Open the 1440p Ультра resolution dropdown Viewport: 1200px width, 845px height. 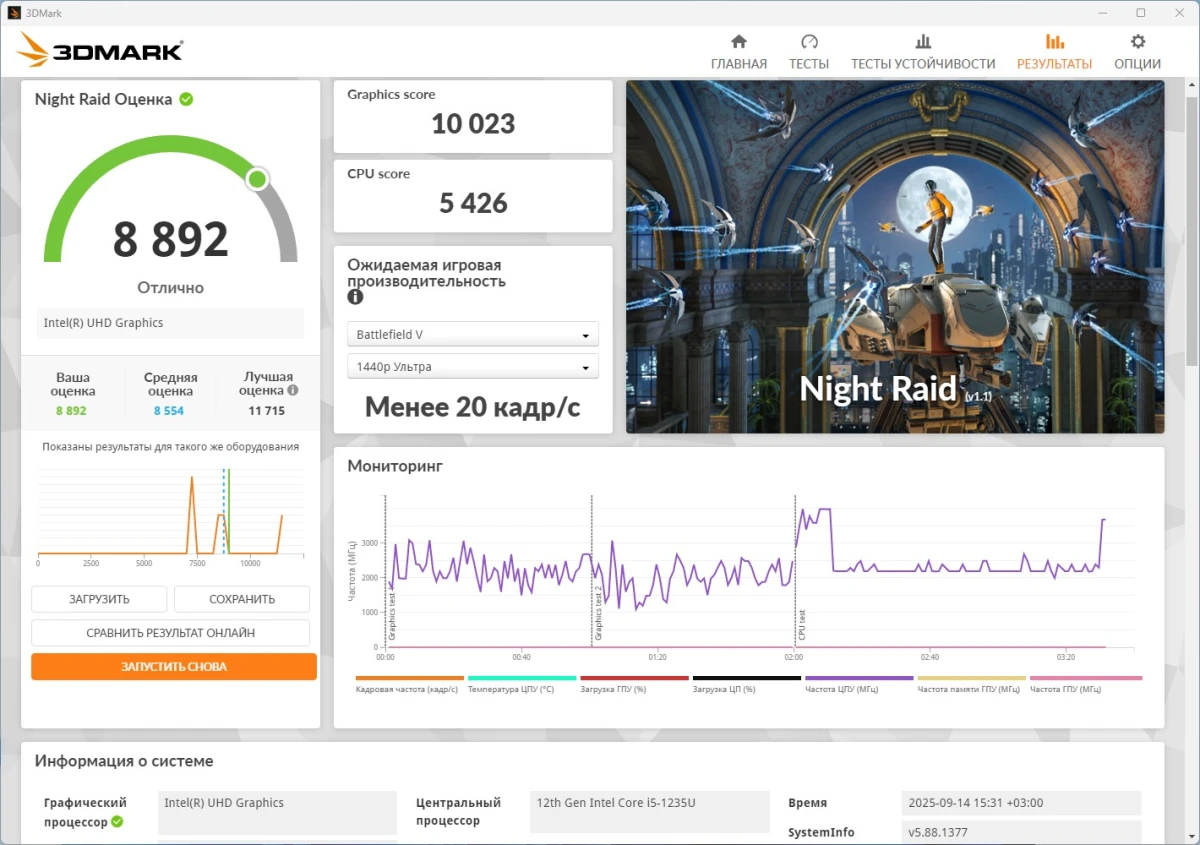(x=473, y=367)
